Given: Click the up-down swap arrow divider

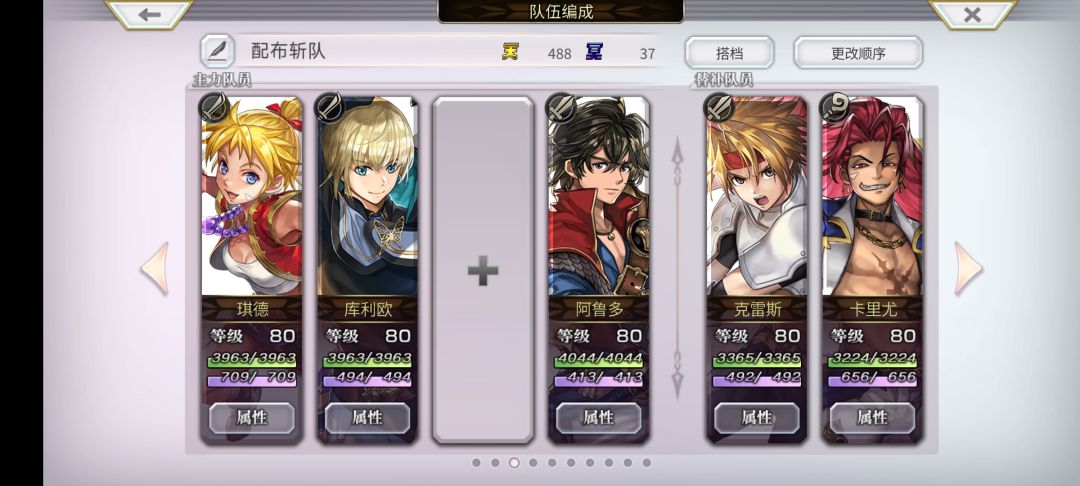Looking at the screenshot, I should pyautogui.click(x=677, y=268).
